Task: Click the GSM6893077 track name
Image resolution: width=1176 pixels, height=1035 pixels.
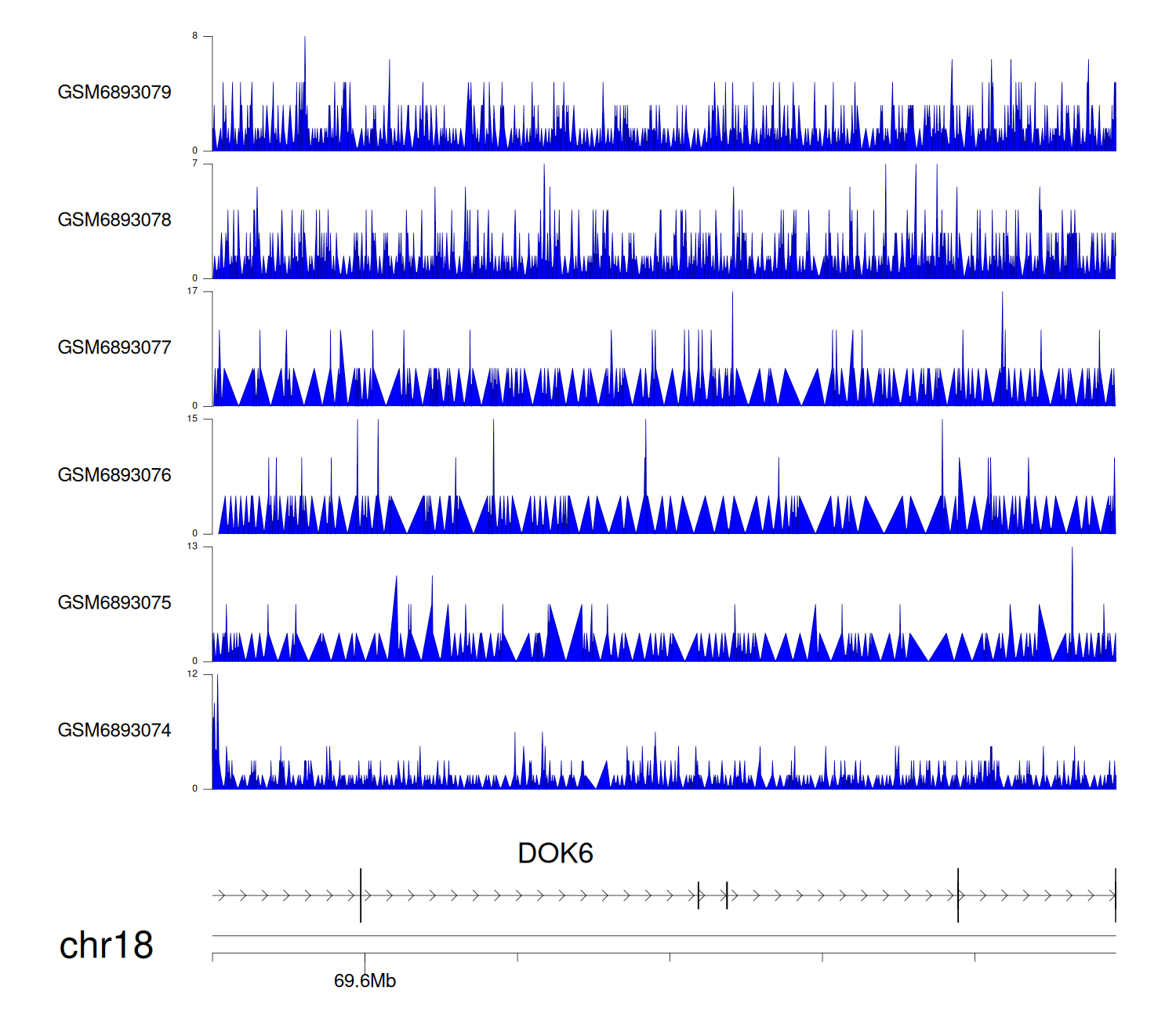Action: point(114,347)
